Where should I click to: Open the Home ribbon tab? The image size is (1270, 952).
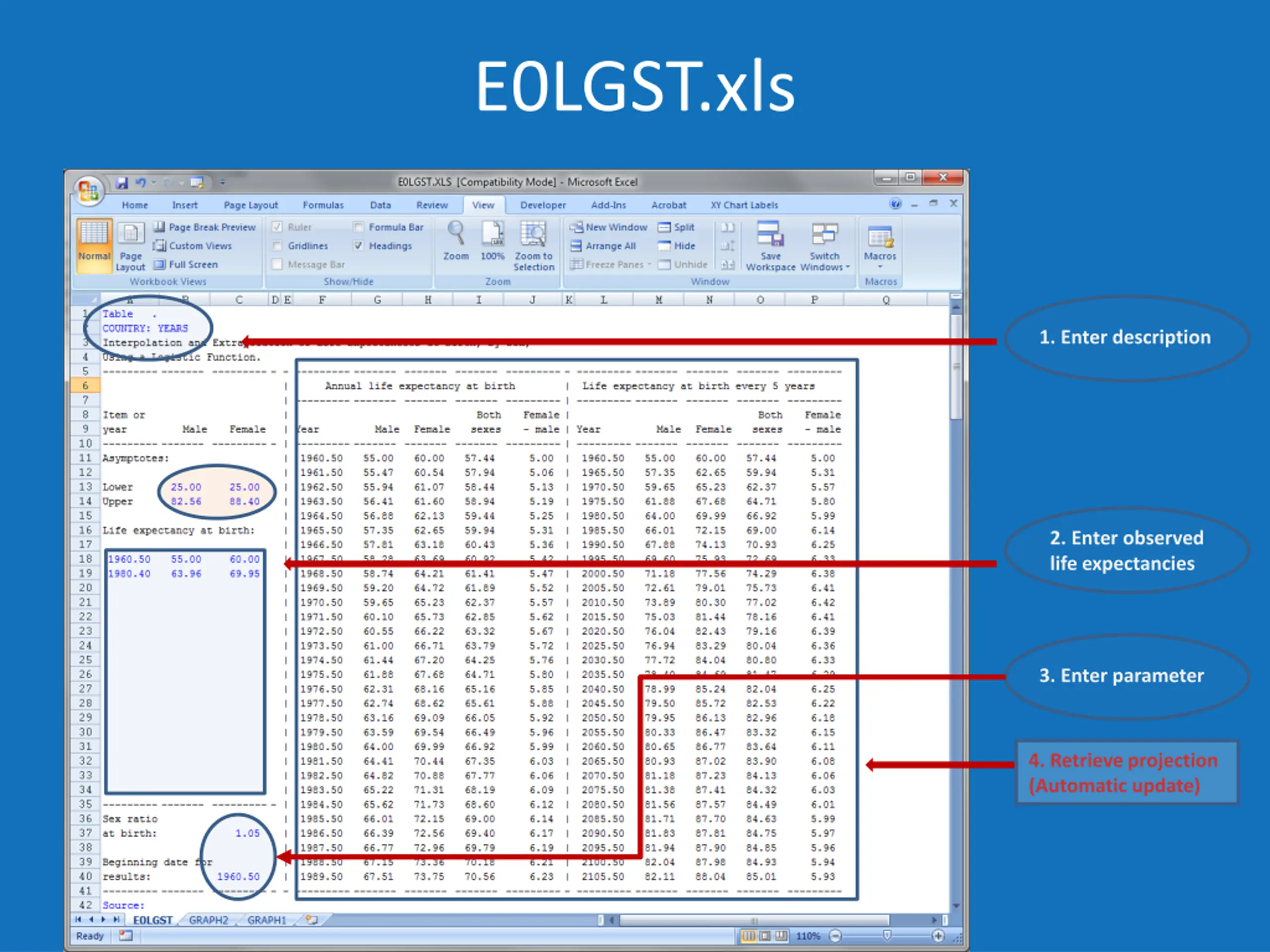coord(134,205)
